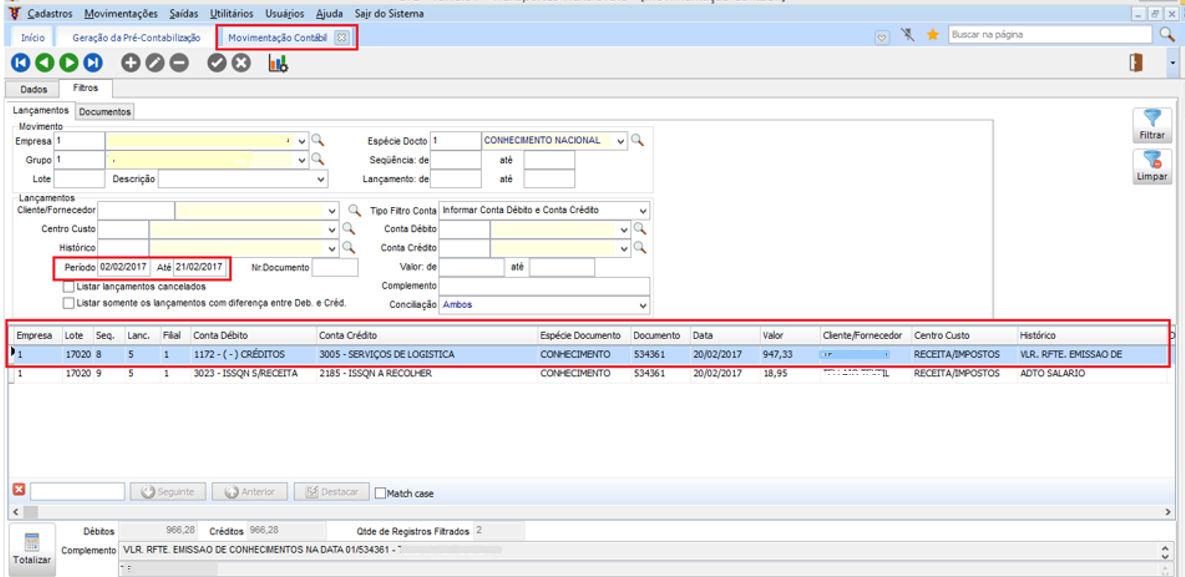This screenshot has height=577, width=1185.
Task: Click the add new record plus icon
Action: click(x=130, y=63)
